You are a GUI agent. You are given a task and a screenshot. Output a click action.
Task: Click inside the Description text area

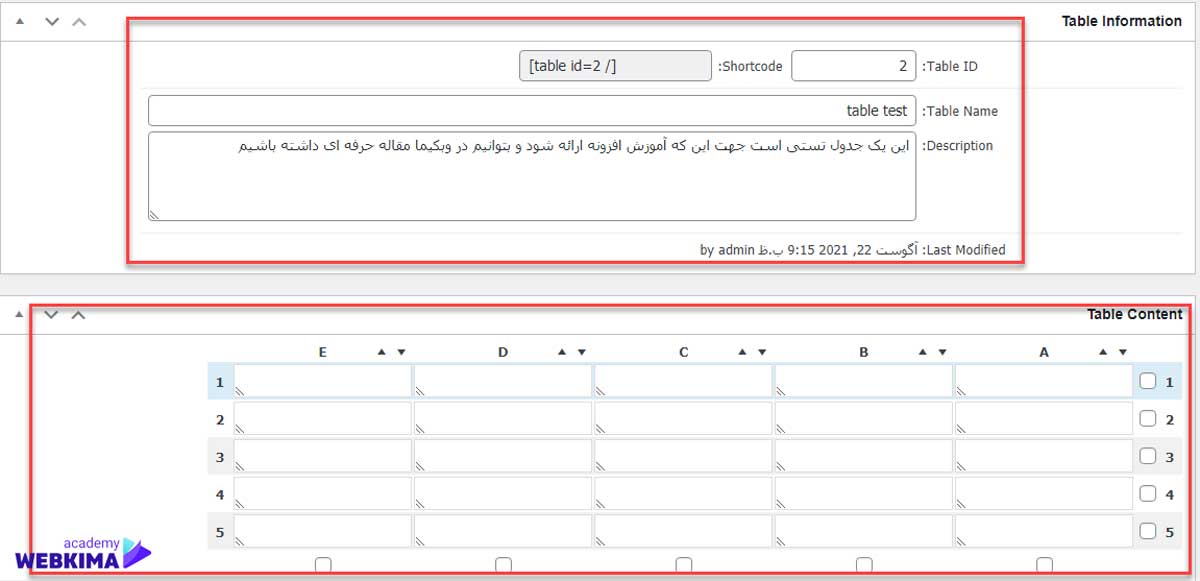point(532,176)
